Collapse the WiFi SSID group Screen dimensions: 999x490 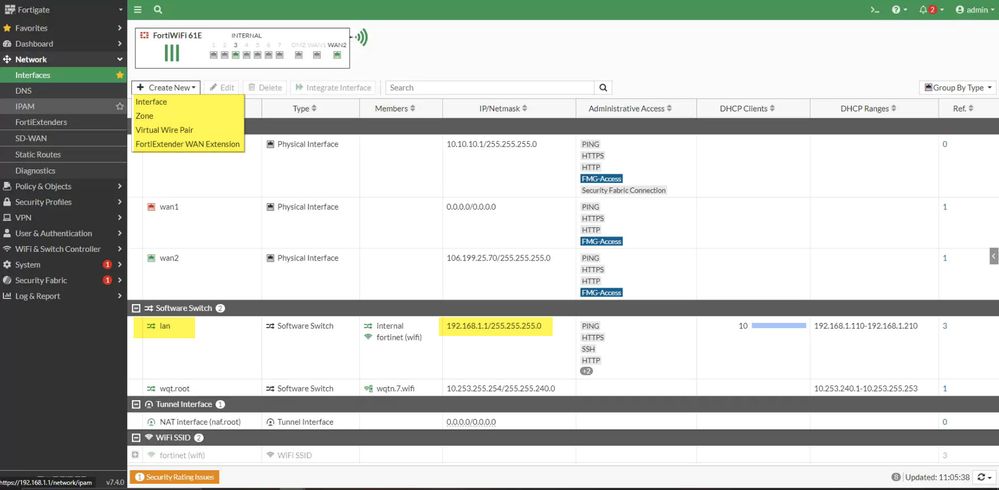pyautogui.click(x=136, y=438)
